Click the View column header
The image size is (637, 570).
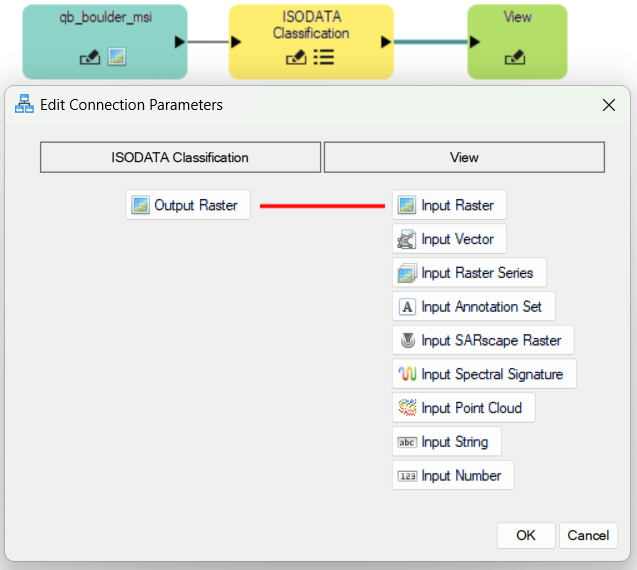tap(464, 157)
